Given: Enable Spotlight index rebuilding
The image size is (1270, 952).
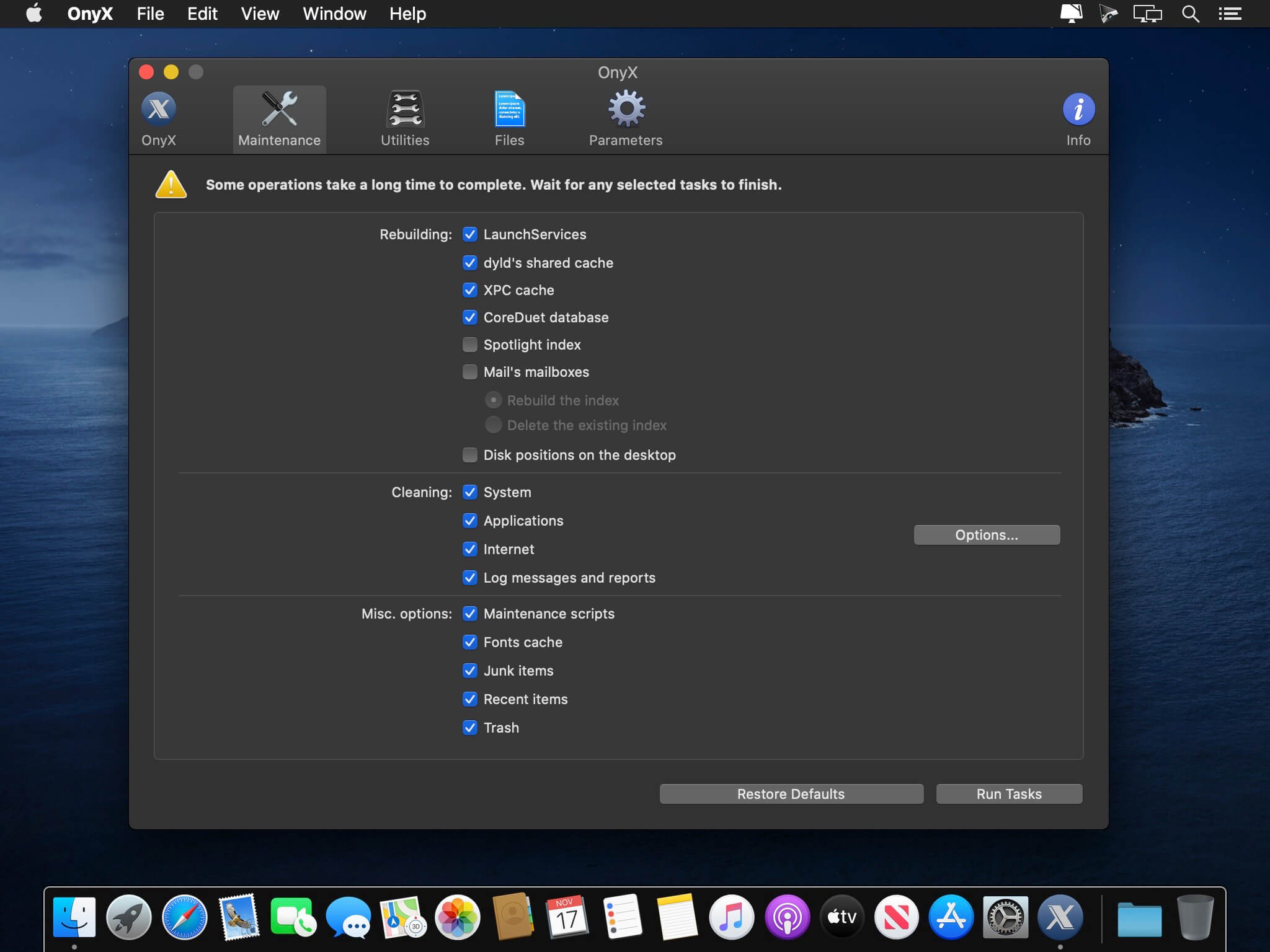Looking at the screenshot, I should [470, 345].
